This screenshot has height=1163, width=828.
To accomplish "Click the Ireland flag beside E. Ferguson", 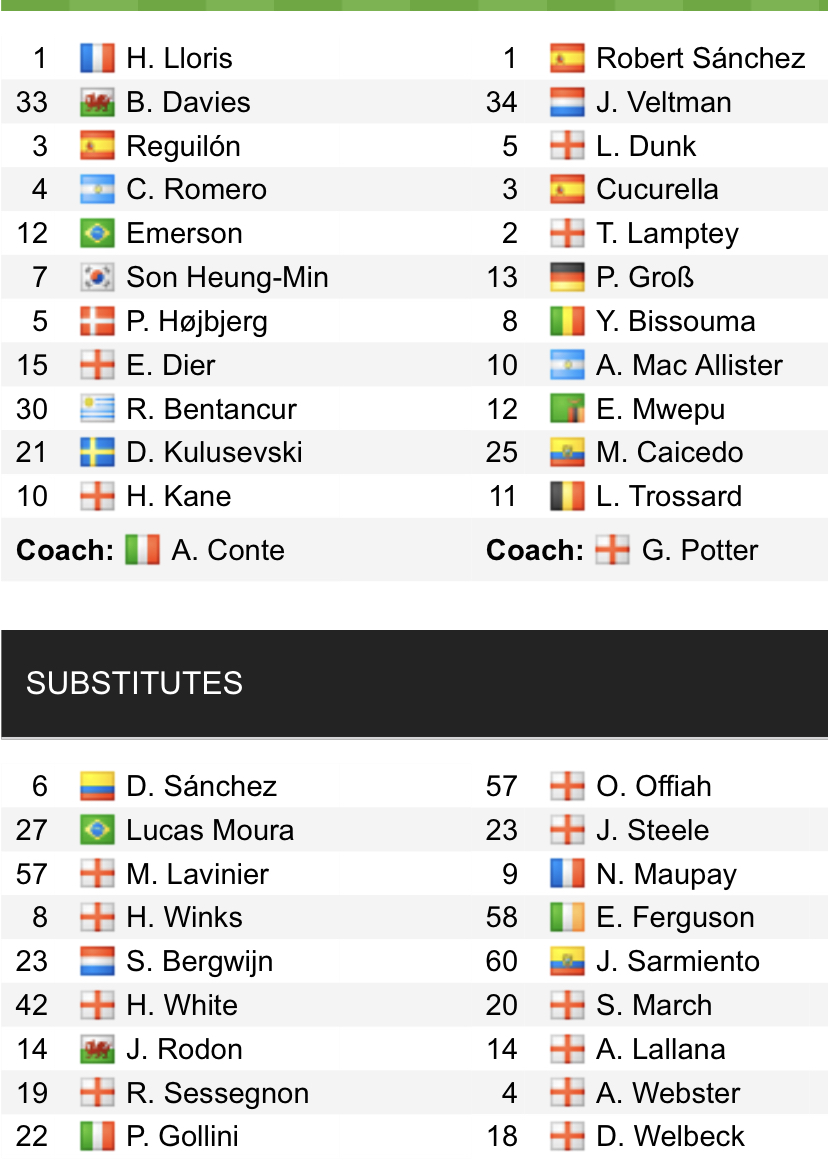I will (x=567, y=917).
